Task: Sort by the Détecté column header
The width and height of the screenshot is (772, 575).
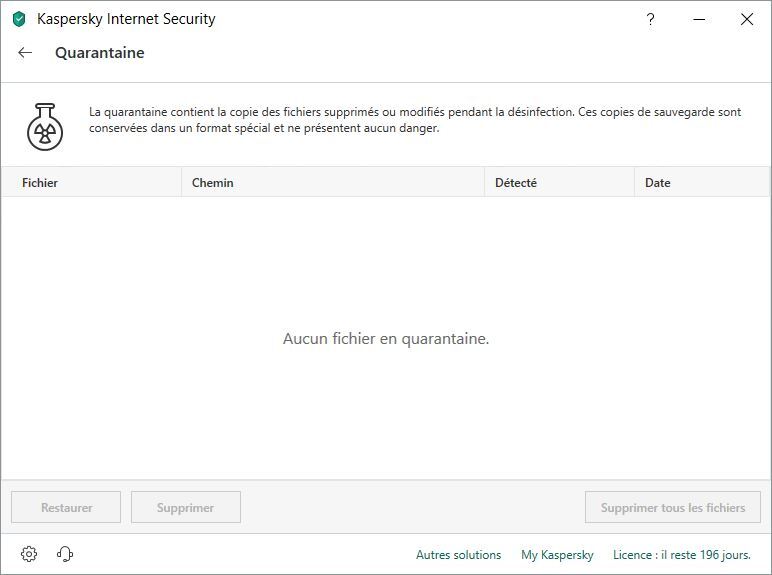Action: point(516,183)
